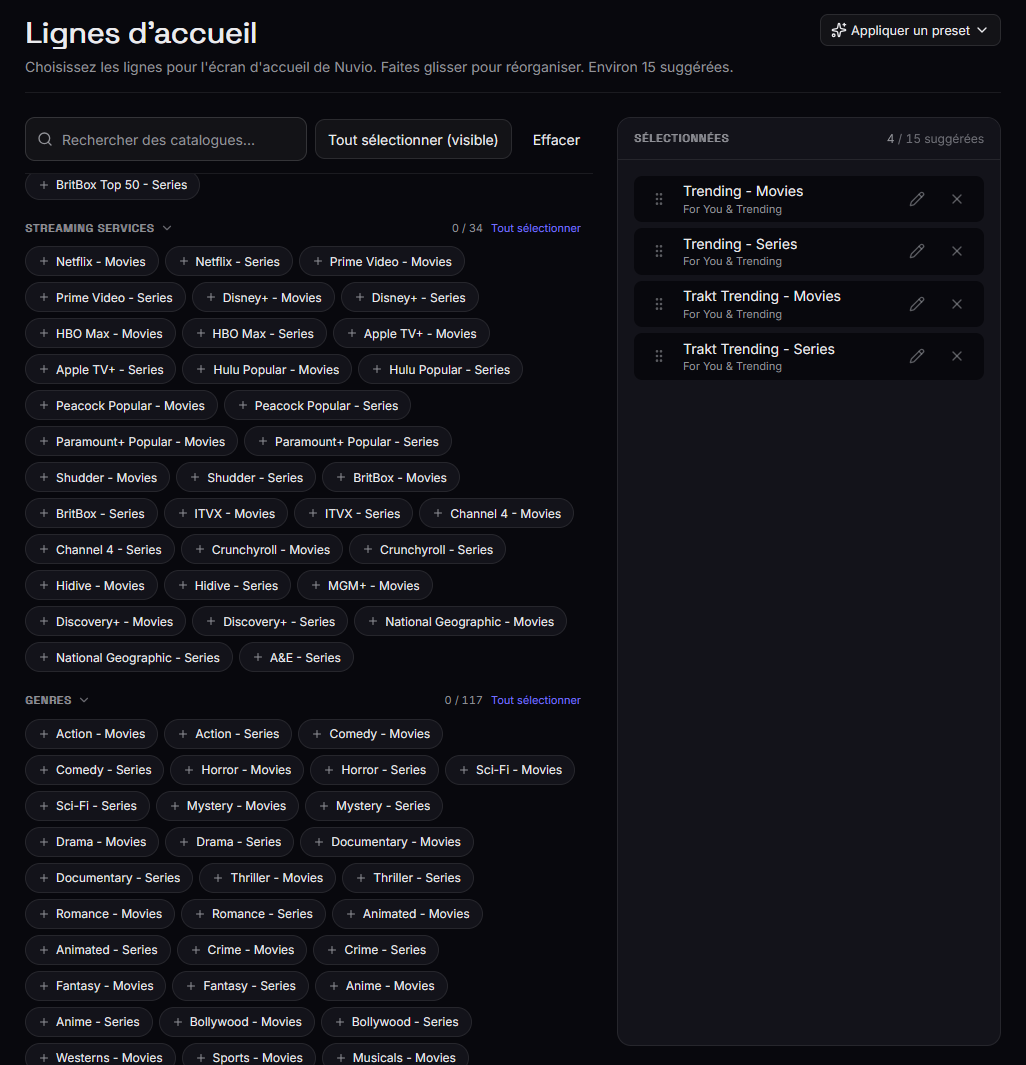Remove Trending - Series from selected

pos(957,251)
